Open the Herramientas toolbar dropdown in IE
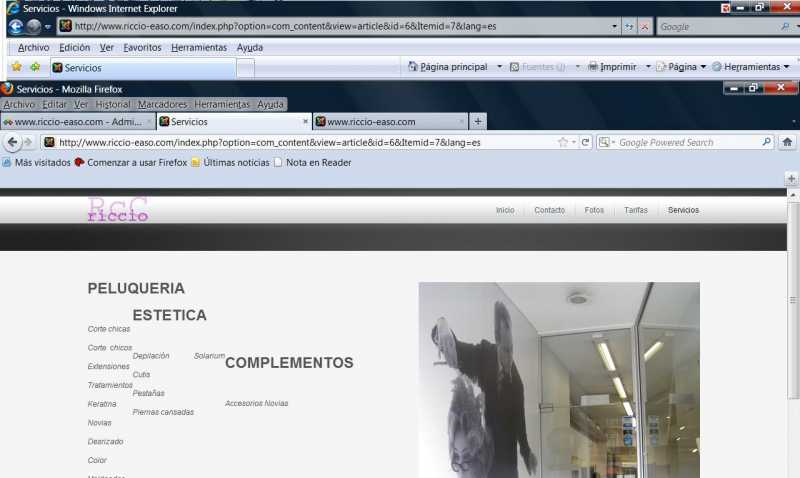The image size is (800, 478). click(x=751, y=67)
